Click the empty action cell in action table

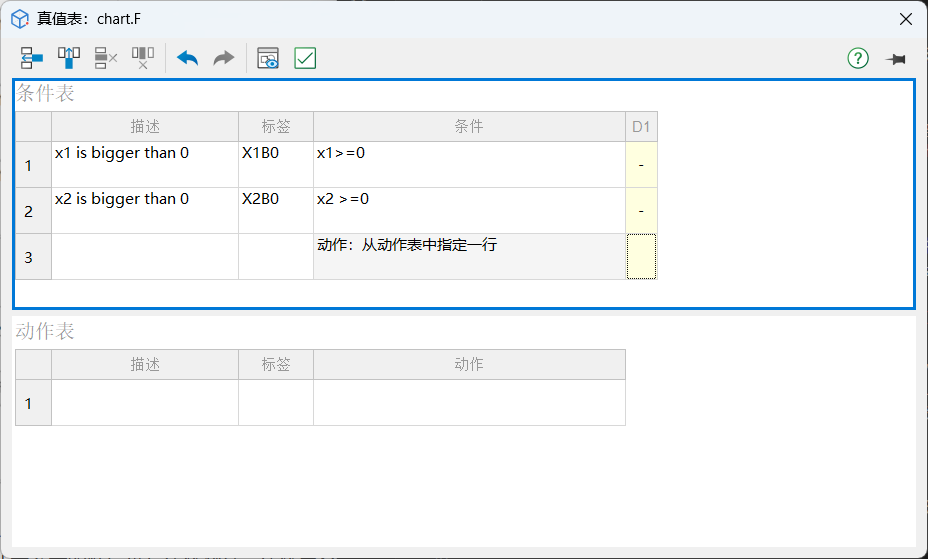468,403
